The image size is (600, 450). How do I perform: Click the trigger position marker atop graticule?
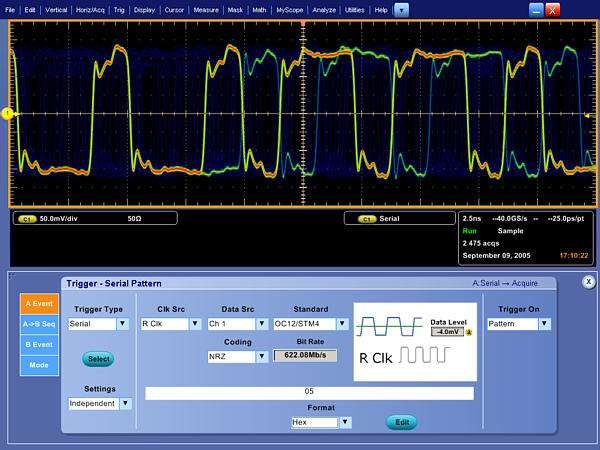point(301,21)
